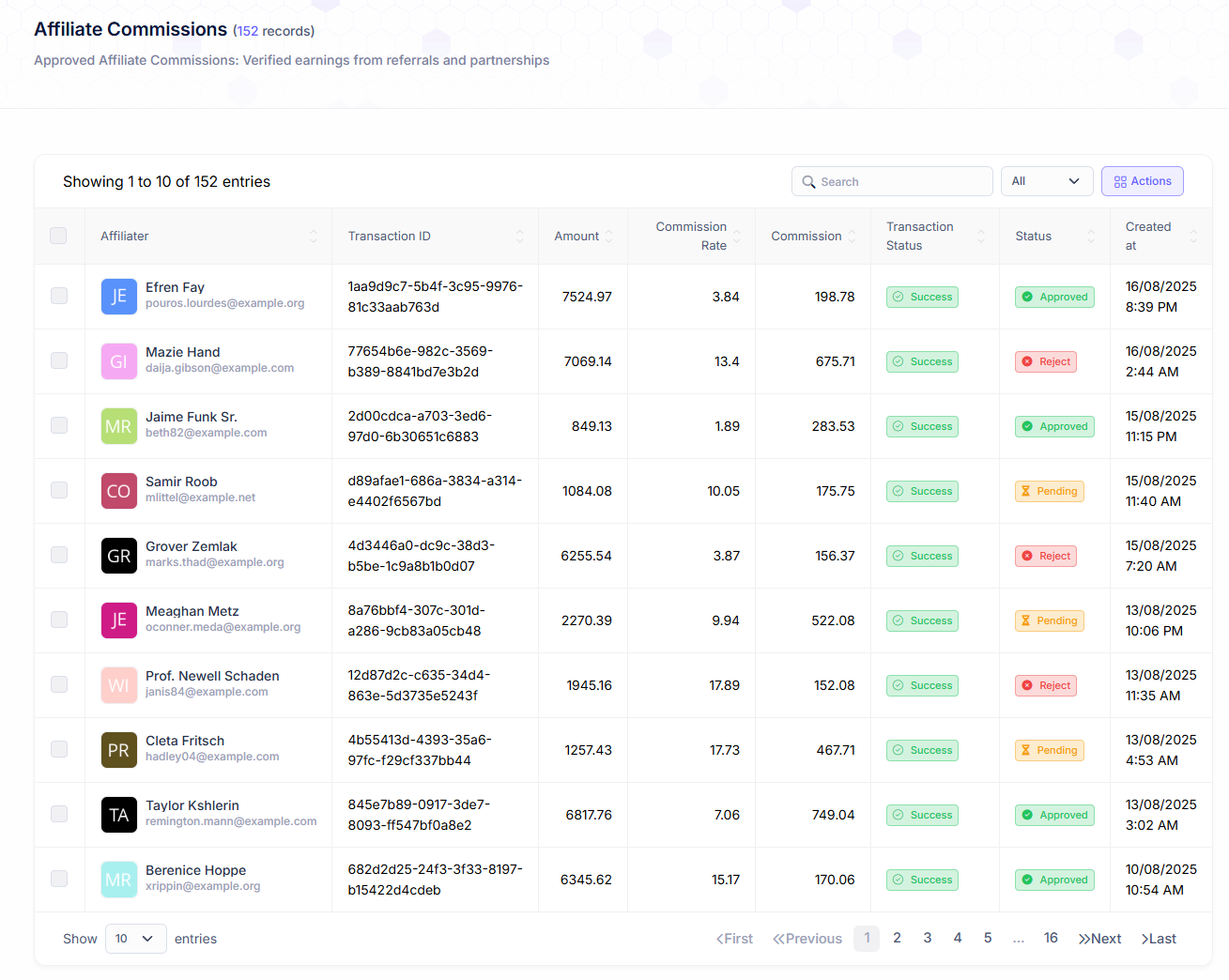Expand the entries-per-page dropdown showing 10
1229x980 pixels.
[135, 939]
